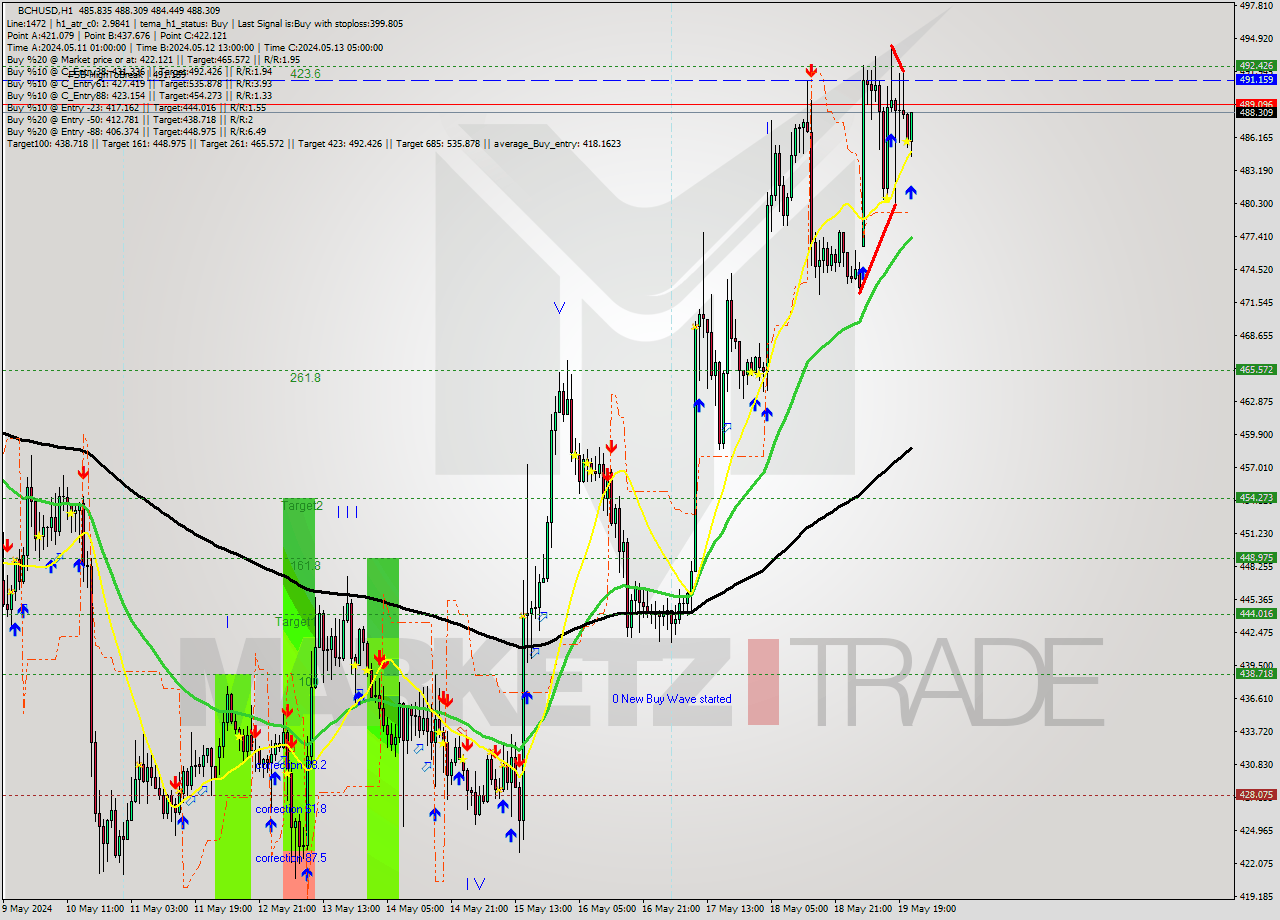Click the green 465.572 price tag

1255,369
